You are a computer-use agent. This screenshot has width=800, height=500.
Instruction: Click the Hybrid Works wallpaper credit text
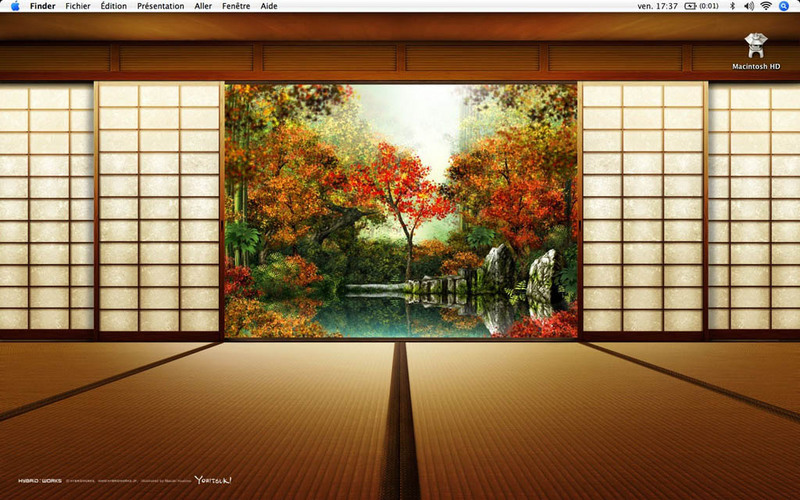(x=40, y=481)
